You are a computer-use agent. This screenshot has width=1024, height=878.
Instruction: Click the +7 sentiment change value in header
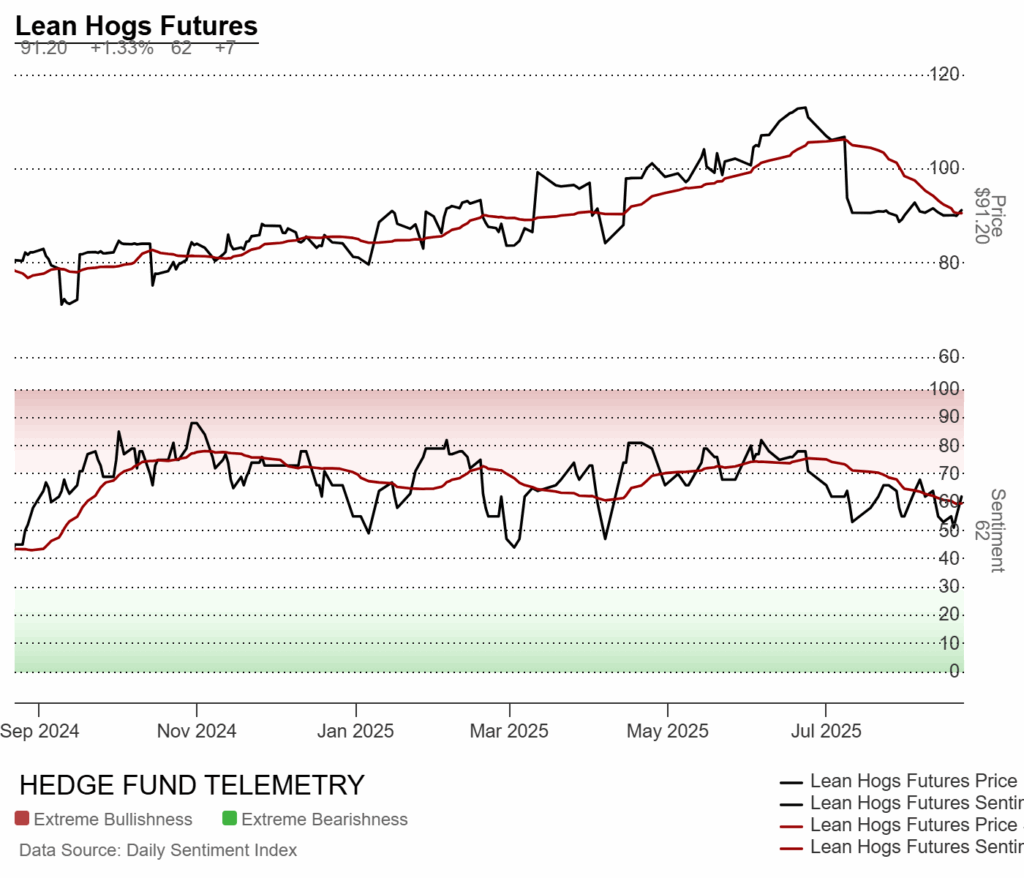tap(224, 47)
